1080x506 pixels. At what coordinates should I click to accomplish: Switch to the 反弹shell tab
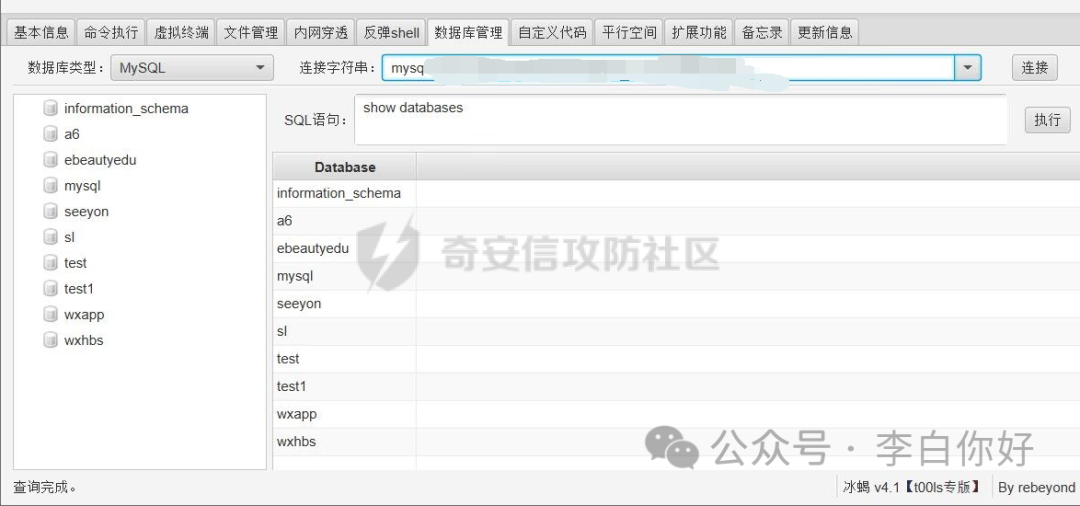[391, 32]
